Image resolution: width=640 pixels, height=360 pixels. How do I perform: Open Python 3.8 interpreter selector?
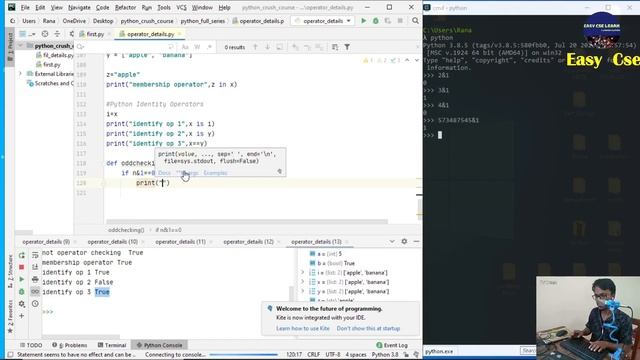point(385,355)
